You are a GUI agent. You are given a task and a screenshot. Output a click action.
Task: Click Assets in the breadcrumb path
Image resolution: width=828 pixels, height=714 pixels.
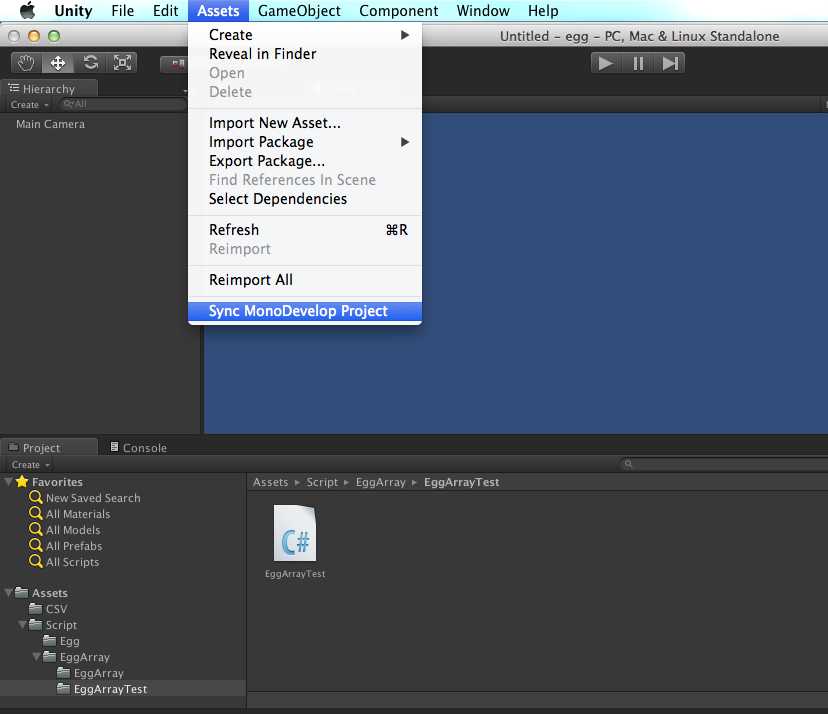[x=270, y=482]
